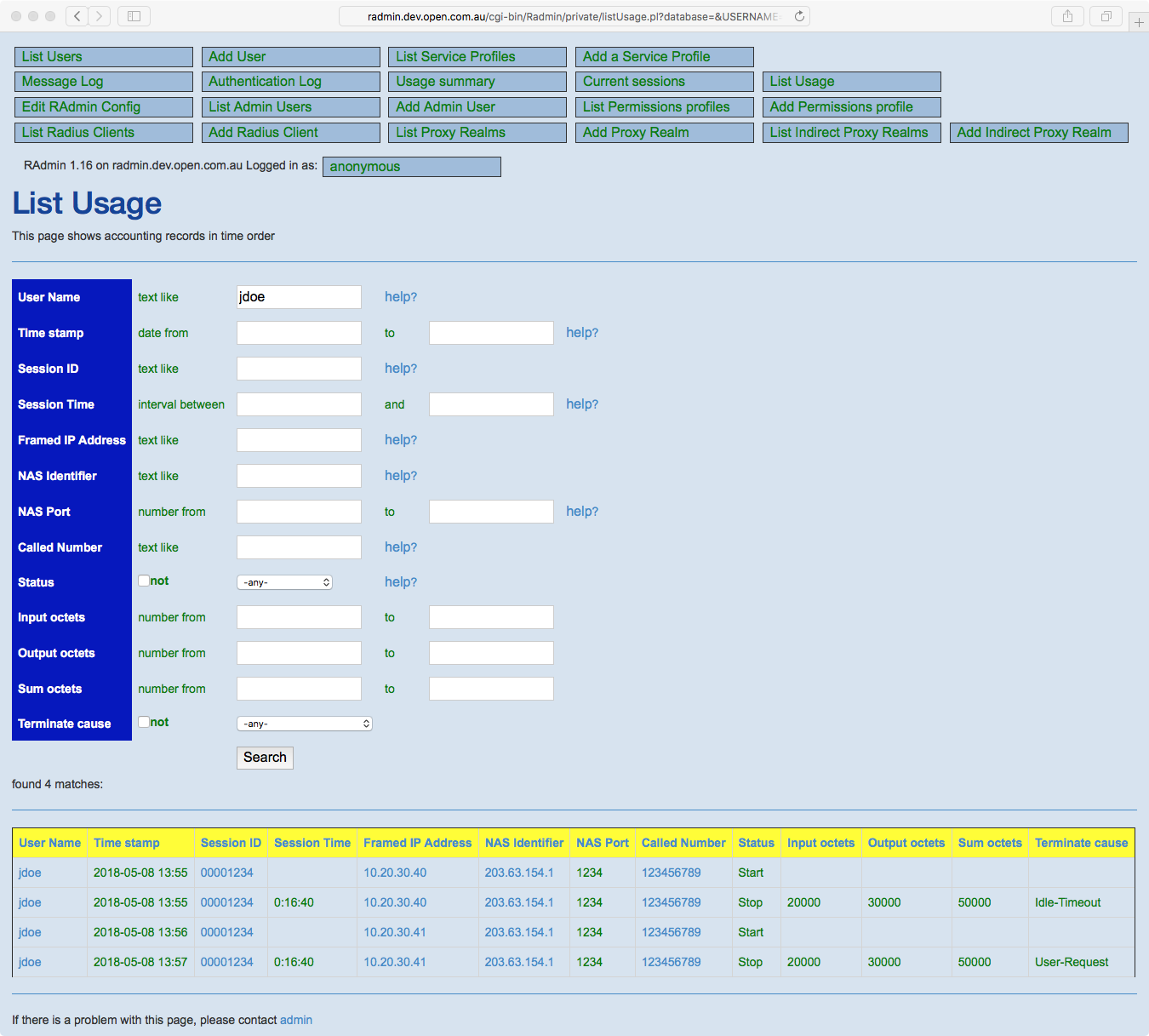
Task: Show Safari sidebar
Action: 134,16
